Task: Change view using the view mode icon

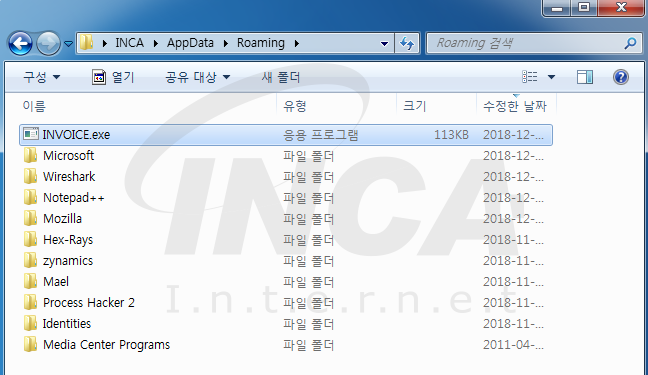Action: [x=530, y=77]
